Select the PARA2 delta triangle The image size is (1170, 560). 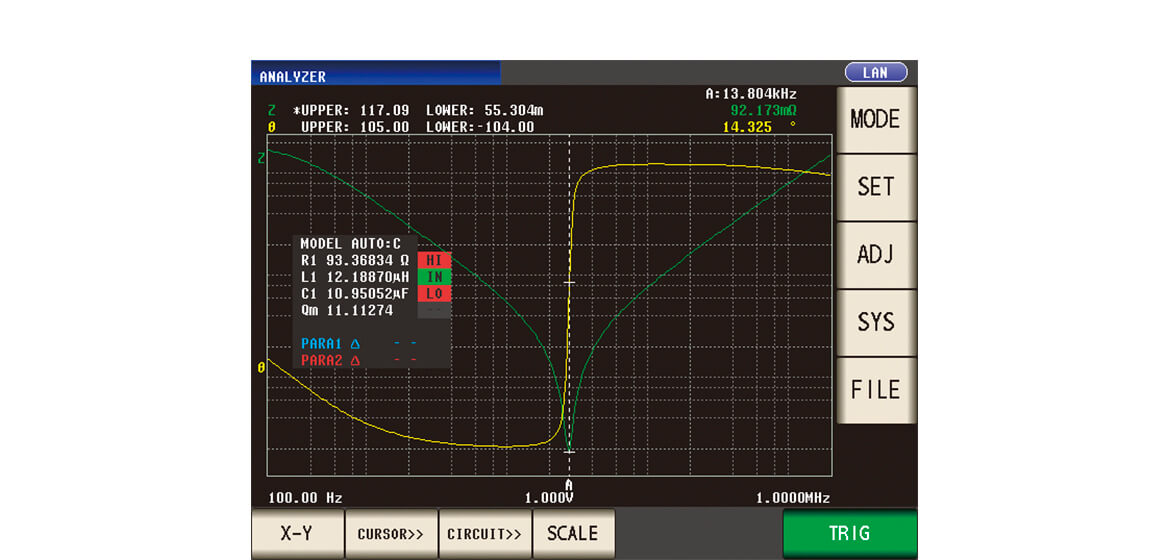[355, 360]
